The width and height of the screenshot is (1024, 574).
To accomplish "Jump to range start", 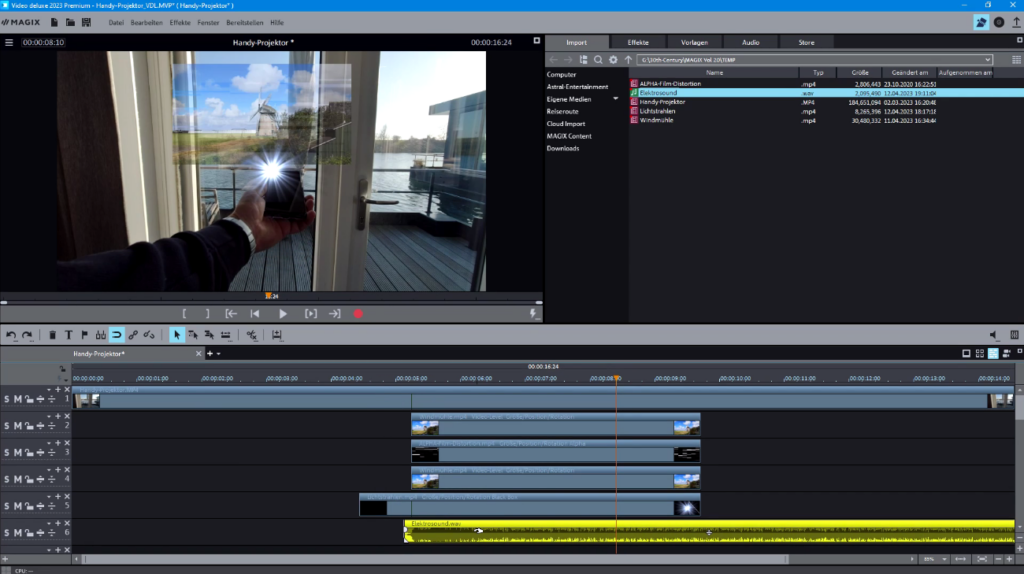I will pyautogui.click(x=231, y=314).
